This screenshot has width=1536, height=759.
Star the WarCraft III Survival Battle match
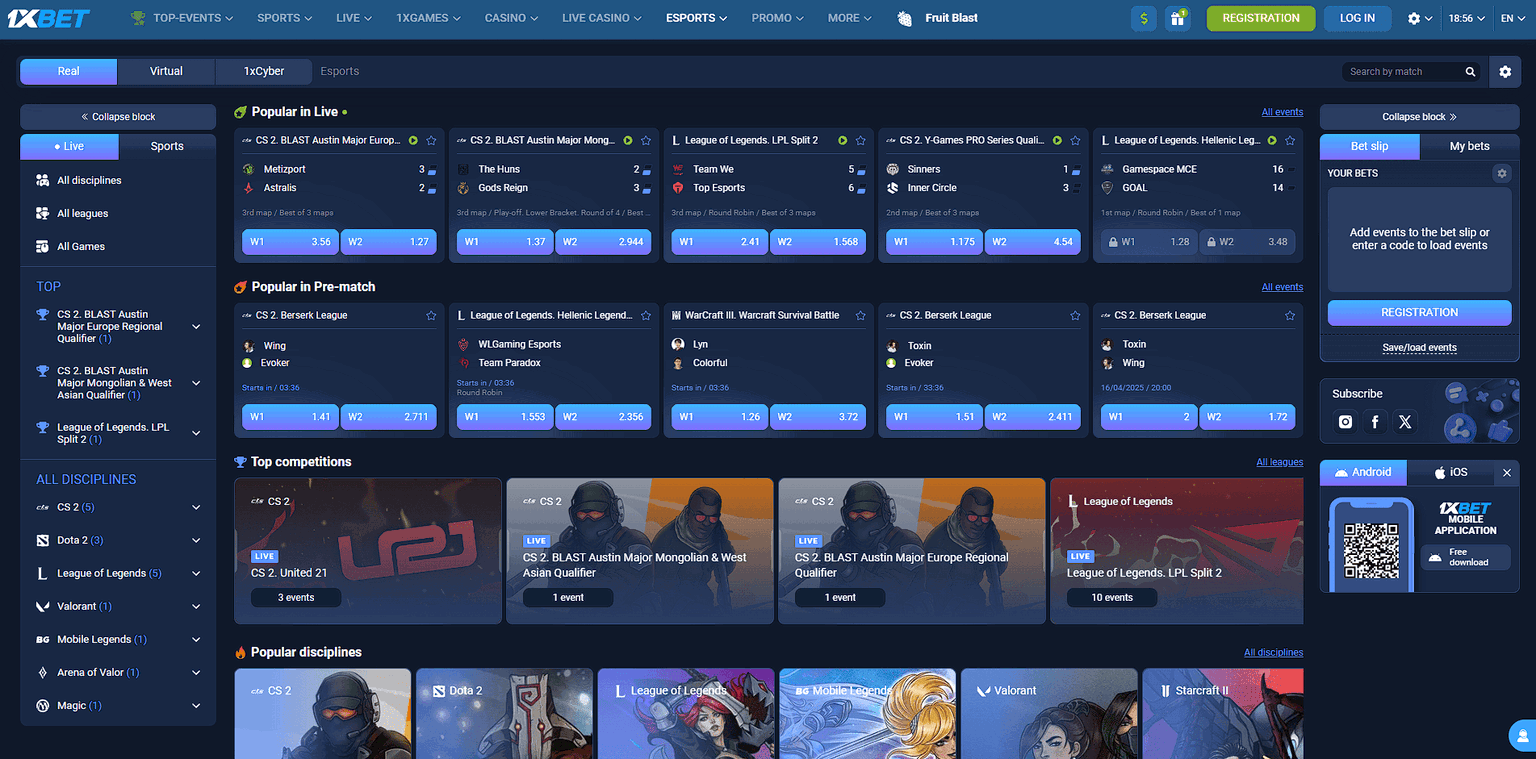click(860, 315)
